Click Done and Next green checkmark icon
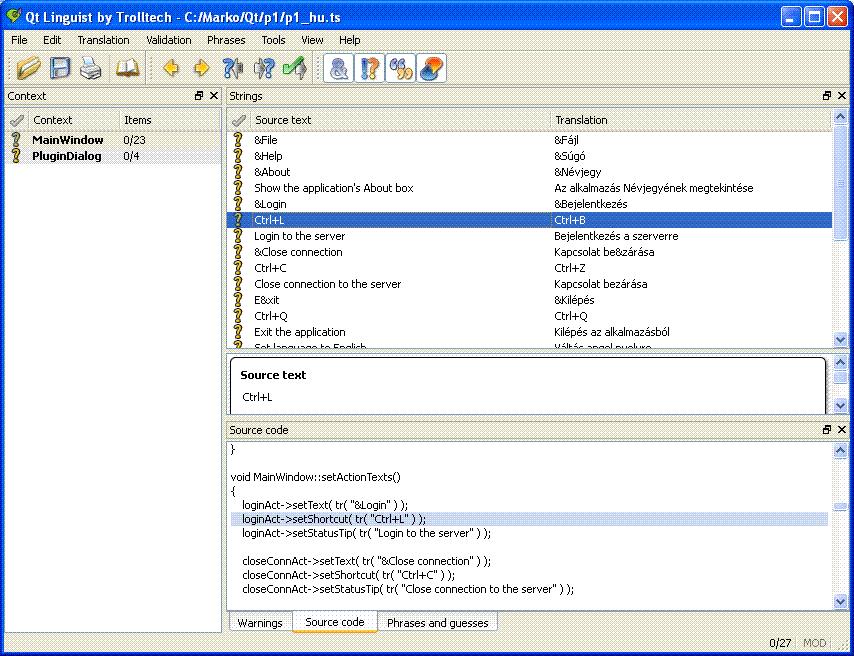Screen dimensions: 854x656 [295, 68]
